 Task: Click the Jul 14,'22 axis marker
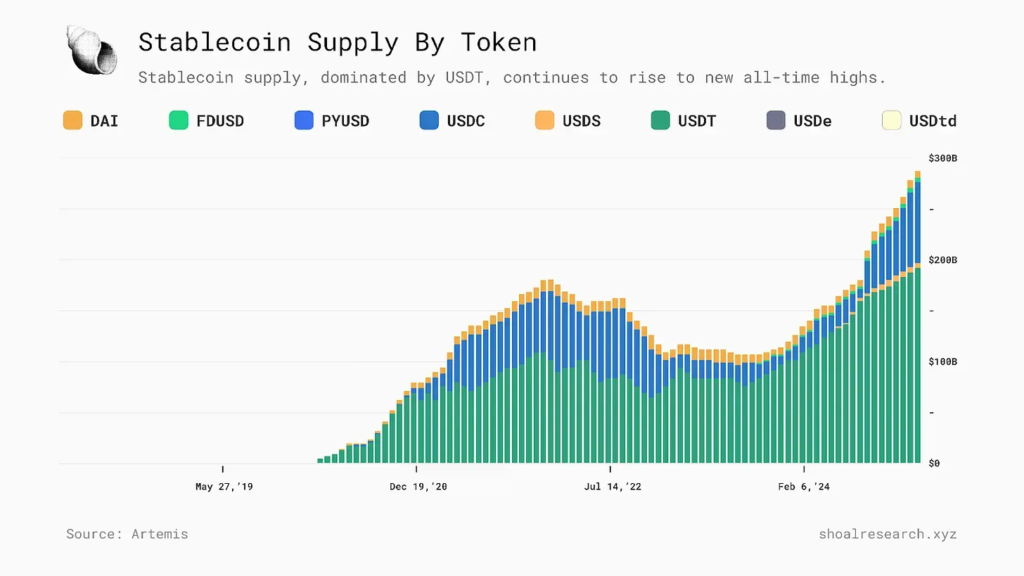[610, 487]
